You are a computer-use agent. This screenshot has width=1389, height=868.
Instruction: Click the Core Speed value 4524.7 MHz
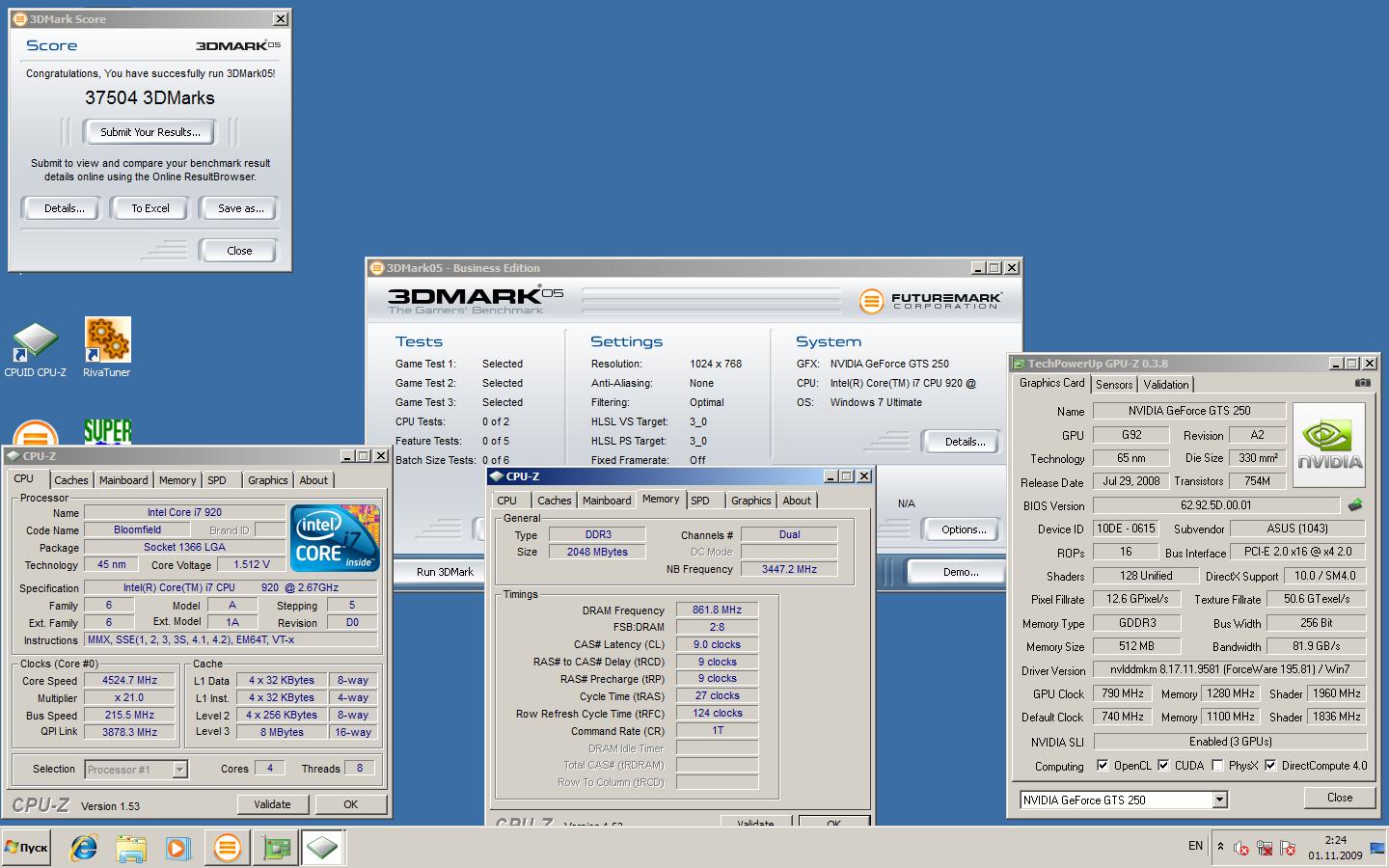click(x=129, y=681)
